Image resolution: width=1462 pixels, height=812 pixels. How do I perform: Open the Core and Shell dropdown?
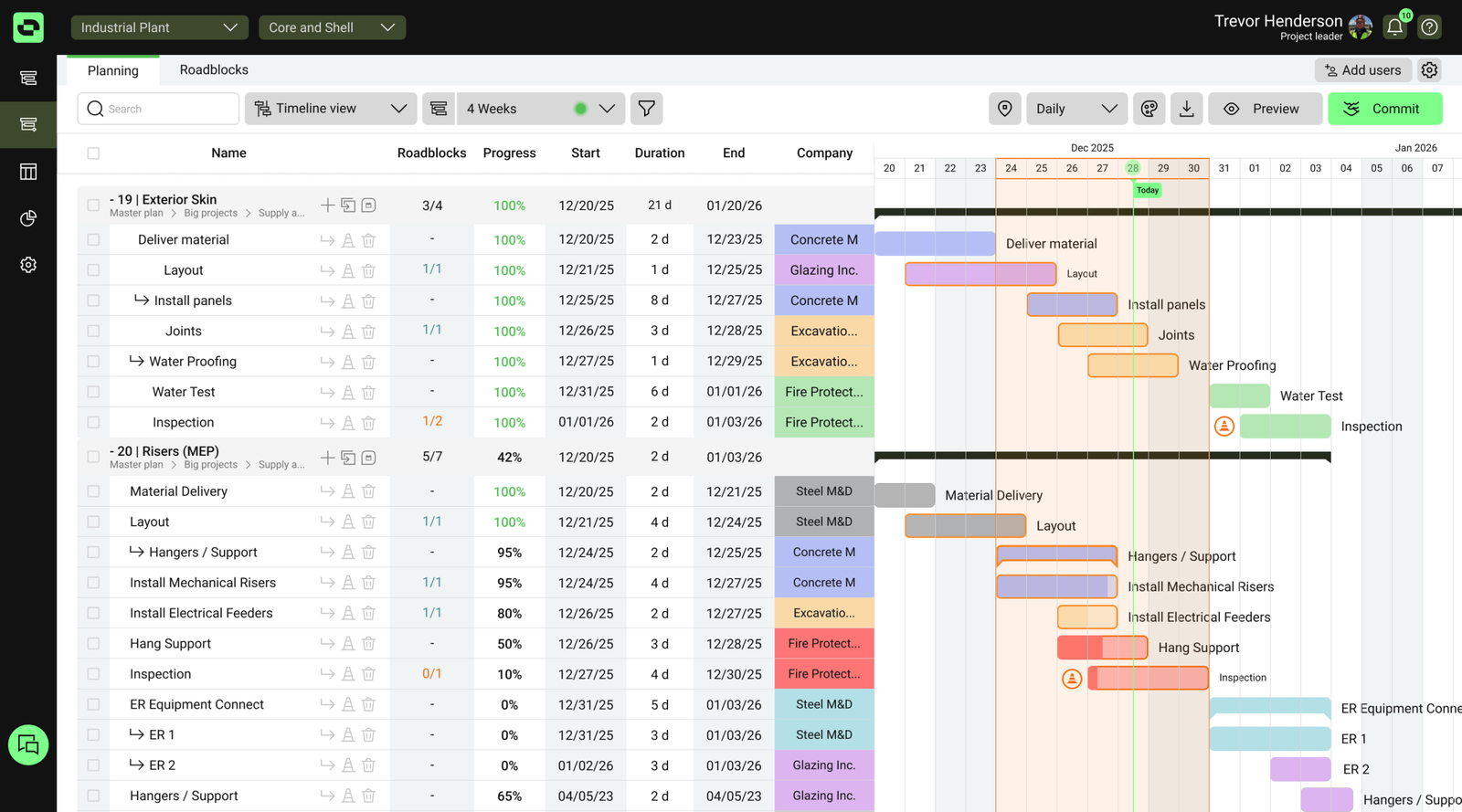[x=333, y=27]
